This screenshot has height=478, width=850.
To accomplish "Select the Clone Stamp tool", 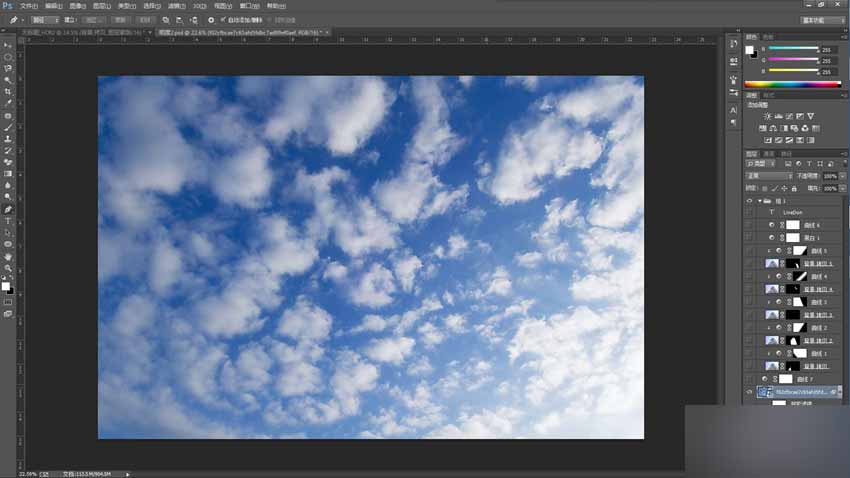I will pos(8,139).
